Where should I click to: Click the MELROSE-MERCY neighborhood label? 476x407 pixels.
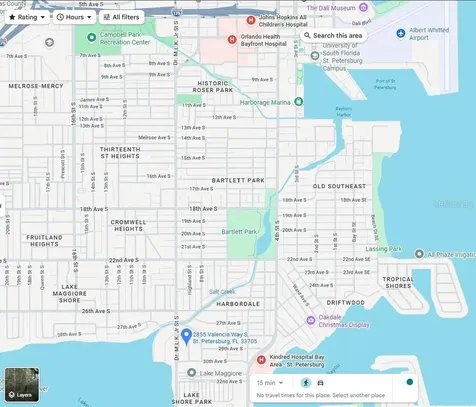pyautogui.click(x=36, y=86)
